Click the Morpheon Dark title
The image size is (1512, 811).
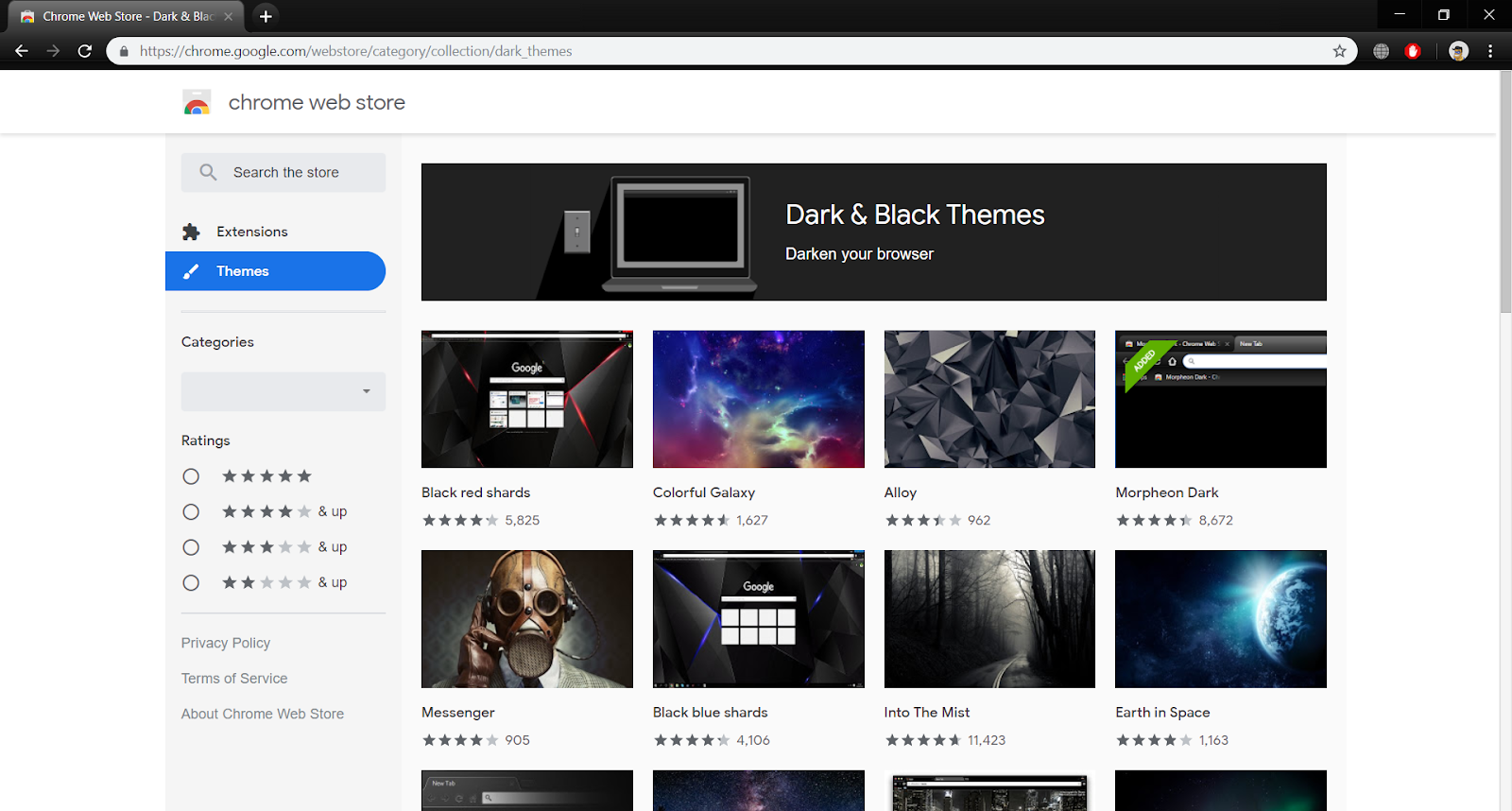(x=1167, y=492)
